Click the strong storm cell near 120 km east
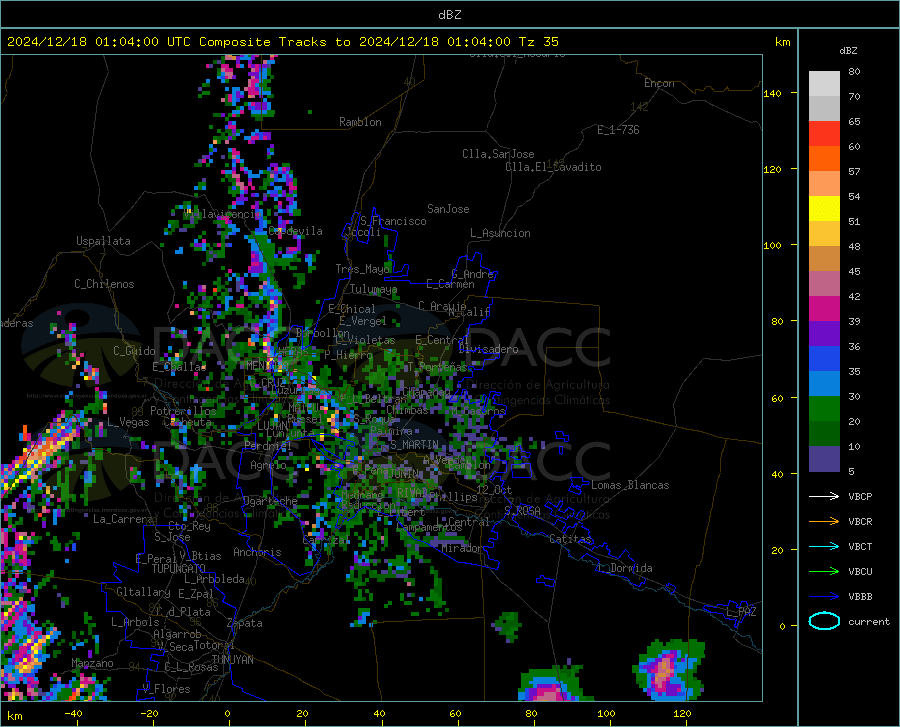The image size is (900, 727). 669,670
